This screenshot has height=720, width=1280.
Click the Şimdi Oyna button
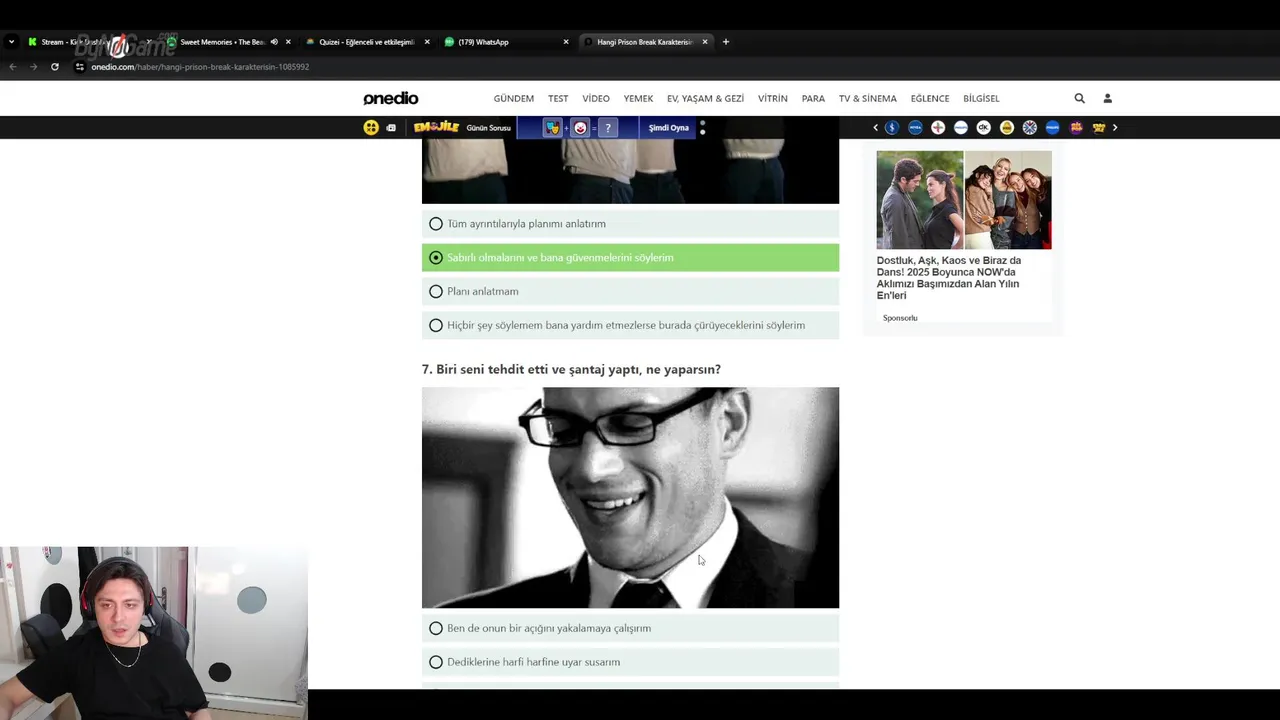point(669,128)
